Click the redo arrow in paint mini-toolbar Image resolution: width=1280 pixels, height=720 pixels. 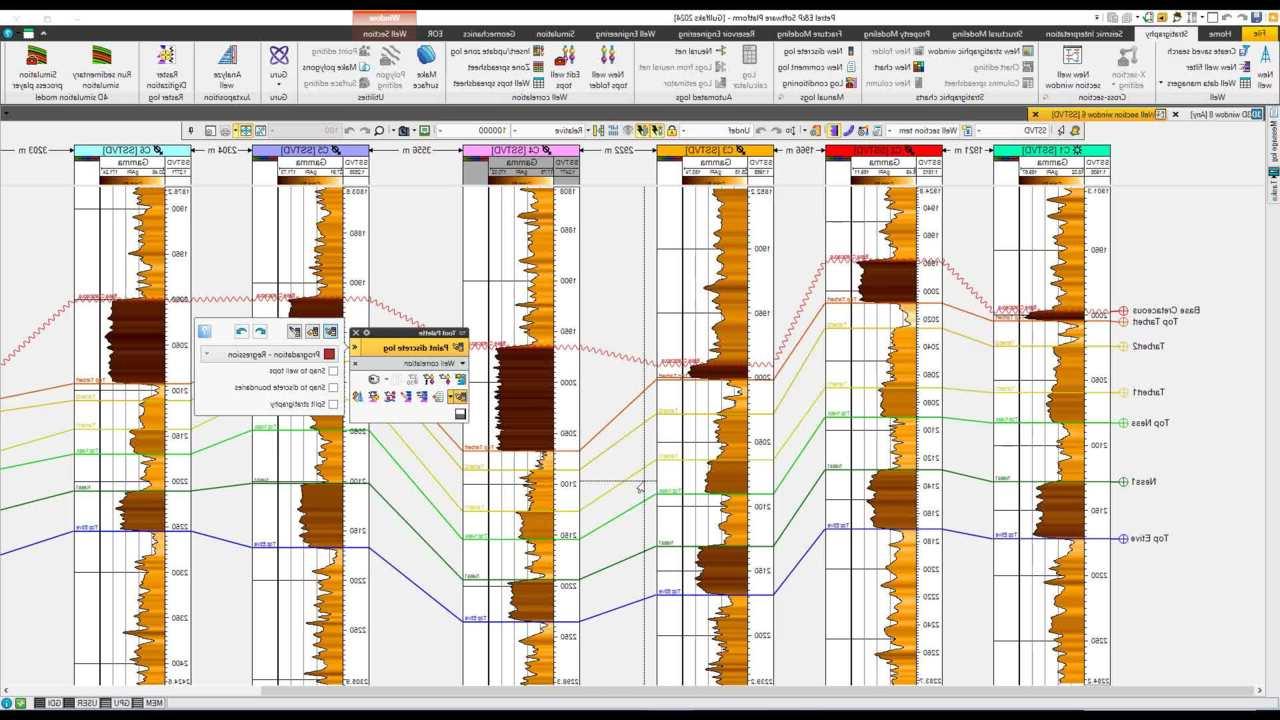click(x=241, y=331)
